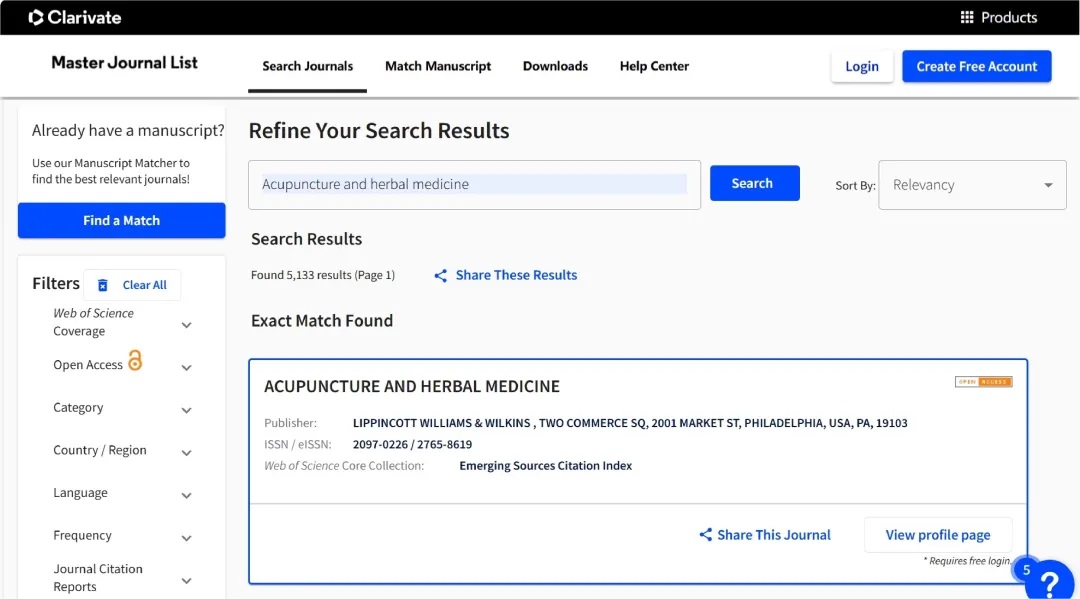
Task: Click the Clarivate logo
Action: coord(75,17)
